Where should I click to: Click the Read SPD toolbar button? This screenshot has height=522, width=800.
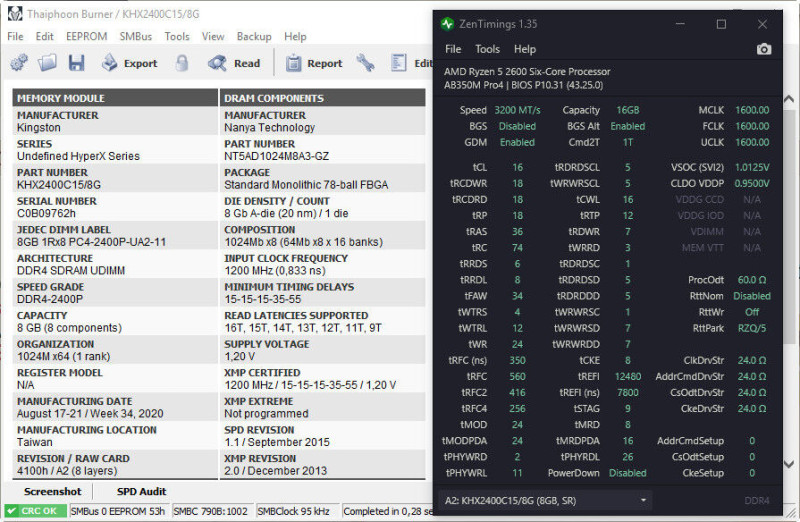(235, 63)
